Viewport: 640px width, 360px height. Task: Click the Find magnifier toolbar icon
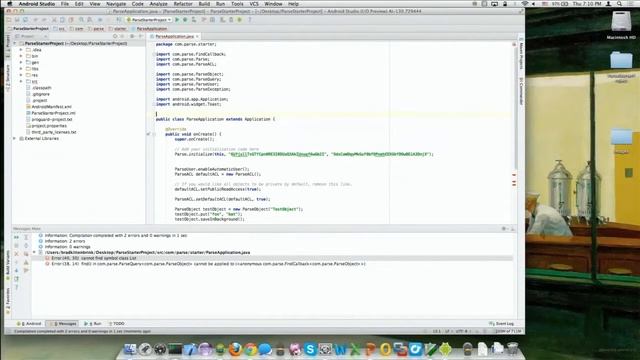point(82,20)
